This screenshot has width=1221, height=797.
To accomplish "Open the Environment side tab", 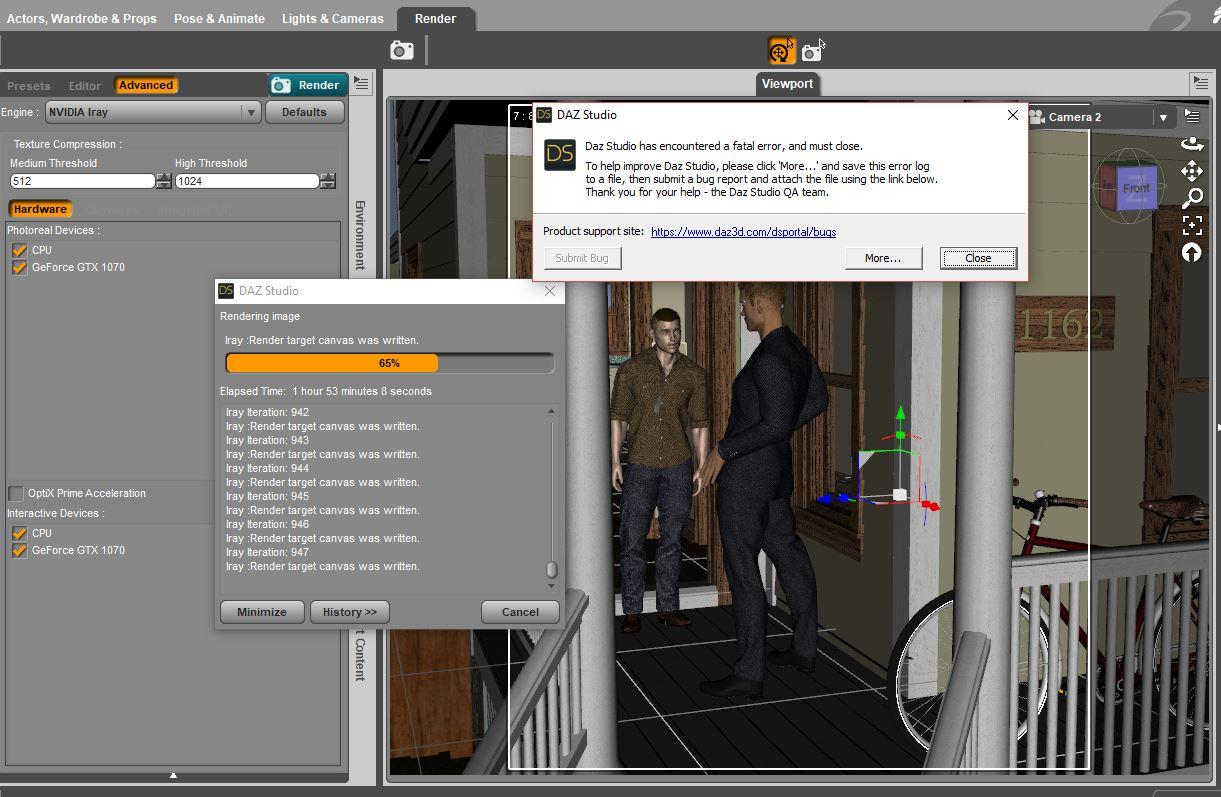I will coord(360,235).
